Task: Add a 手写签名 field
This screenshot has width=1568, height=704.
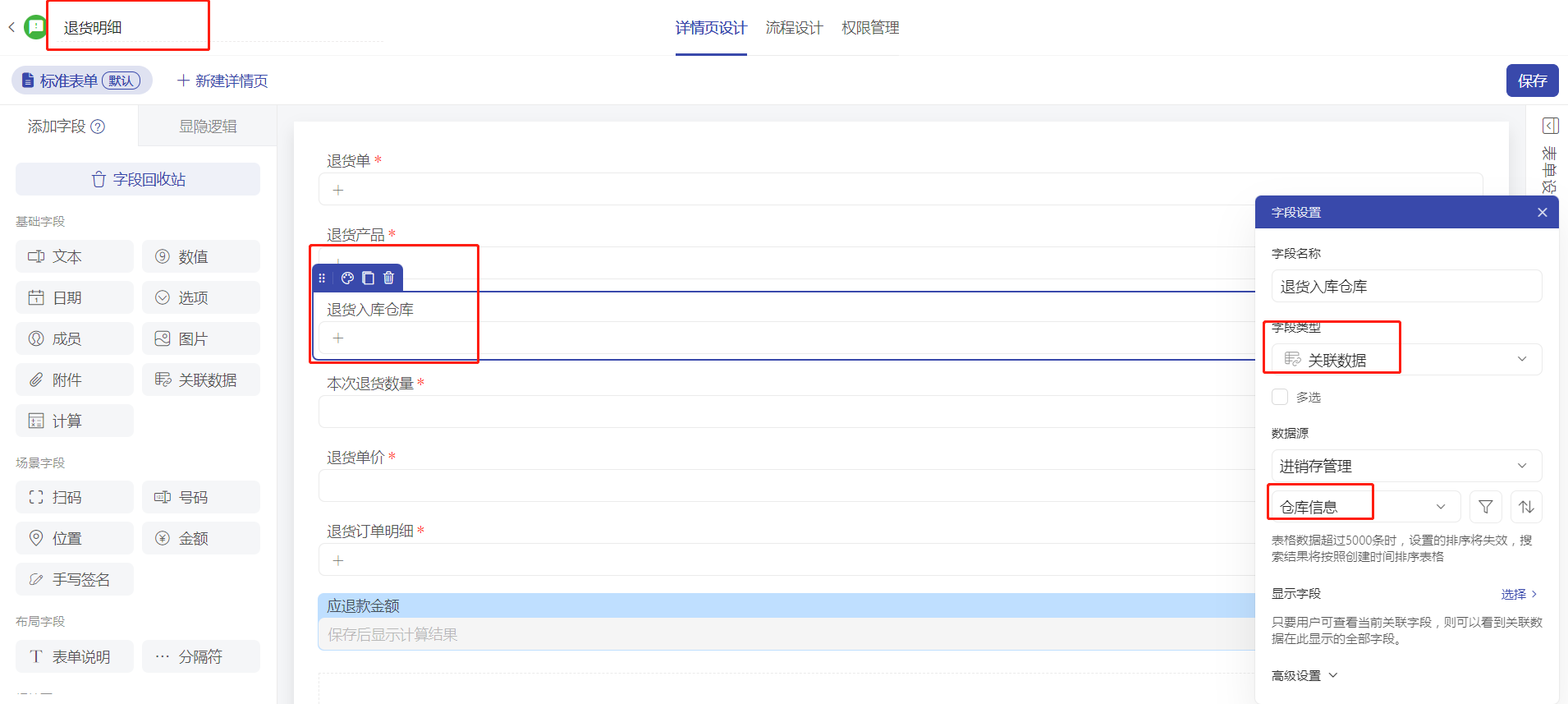Action: 75,579
